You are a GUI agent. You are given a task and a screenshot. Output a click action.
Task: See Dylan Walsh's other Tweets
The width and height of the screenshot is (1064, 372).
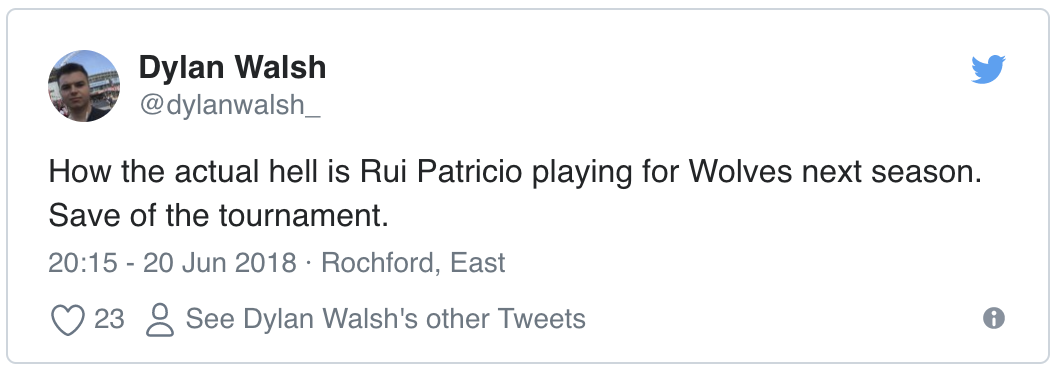[x=385, y=318]
